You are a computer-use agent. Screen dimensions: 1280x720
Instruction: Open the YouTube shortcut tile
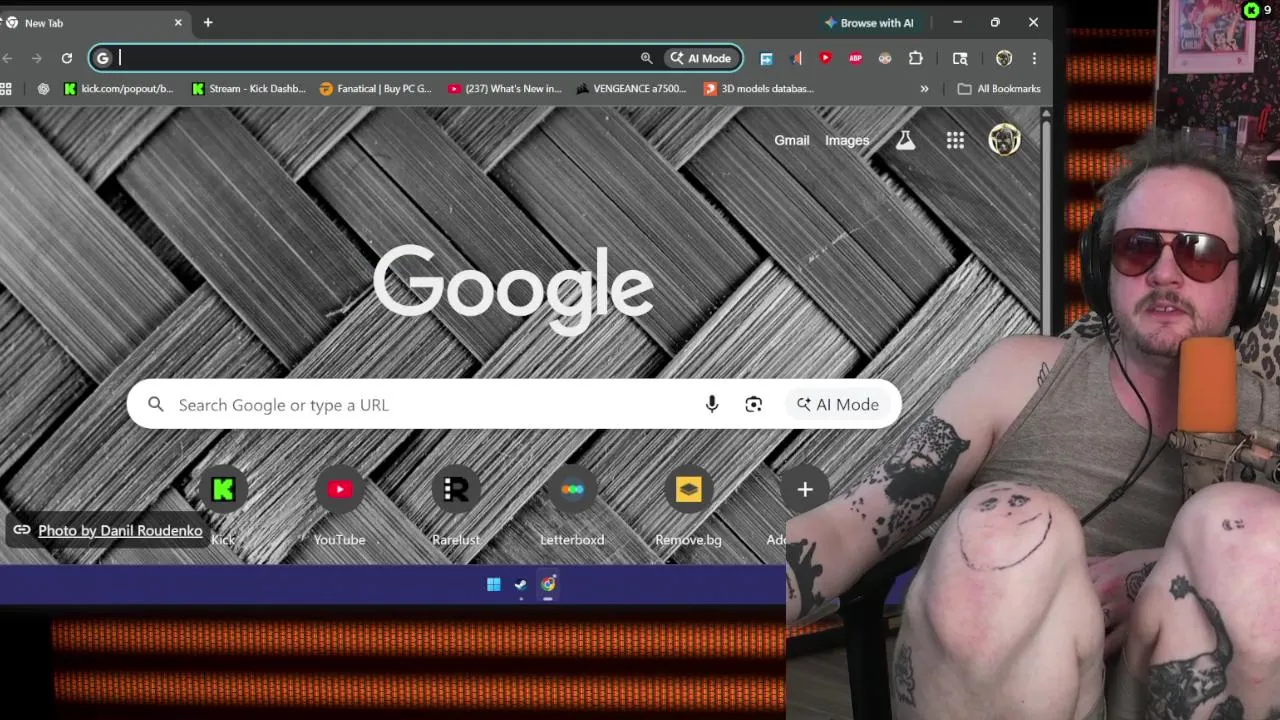click(x=339, y=507)
